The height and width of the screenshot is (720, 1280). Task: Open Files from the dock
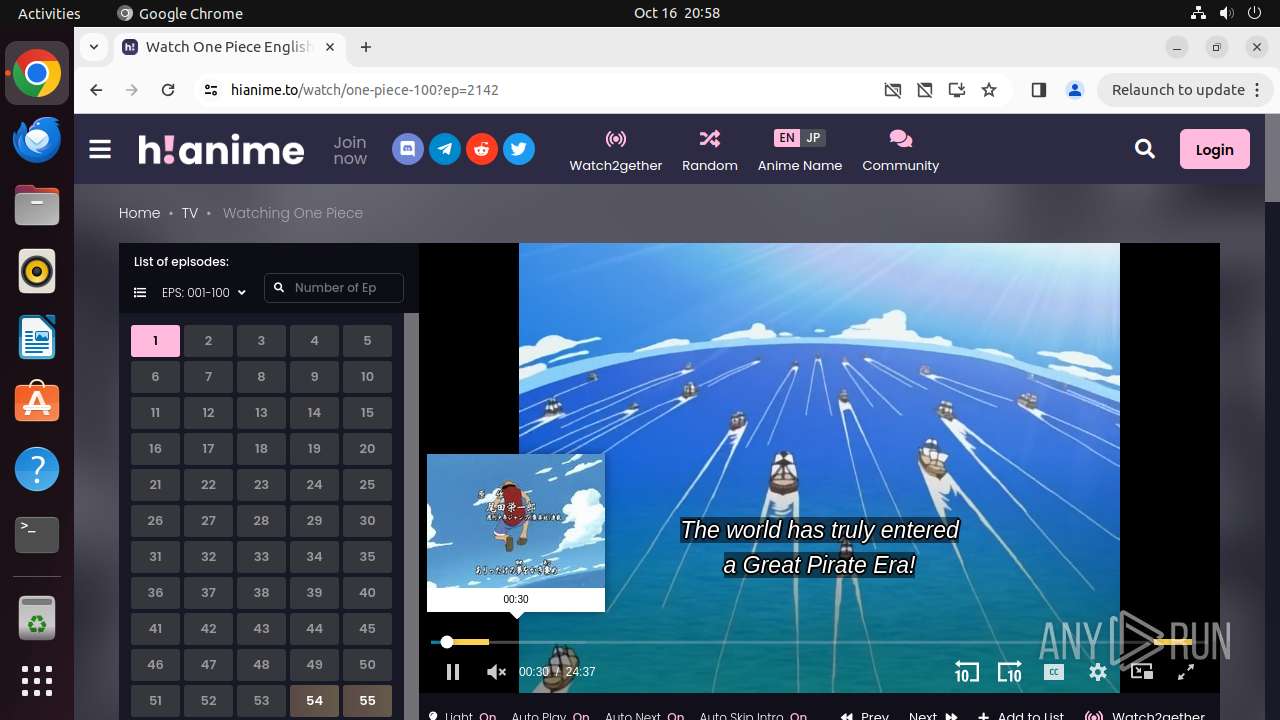37,205
